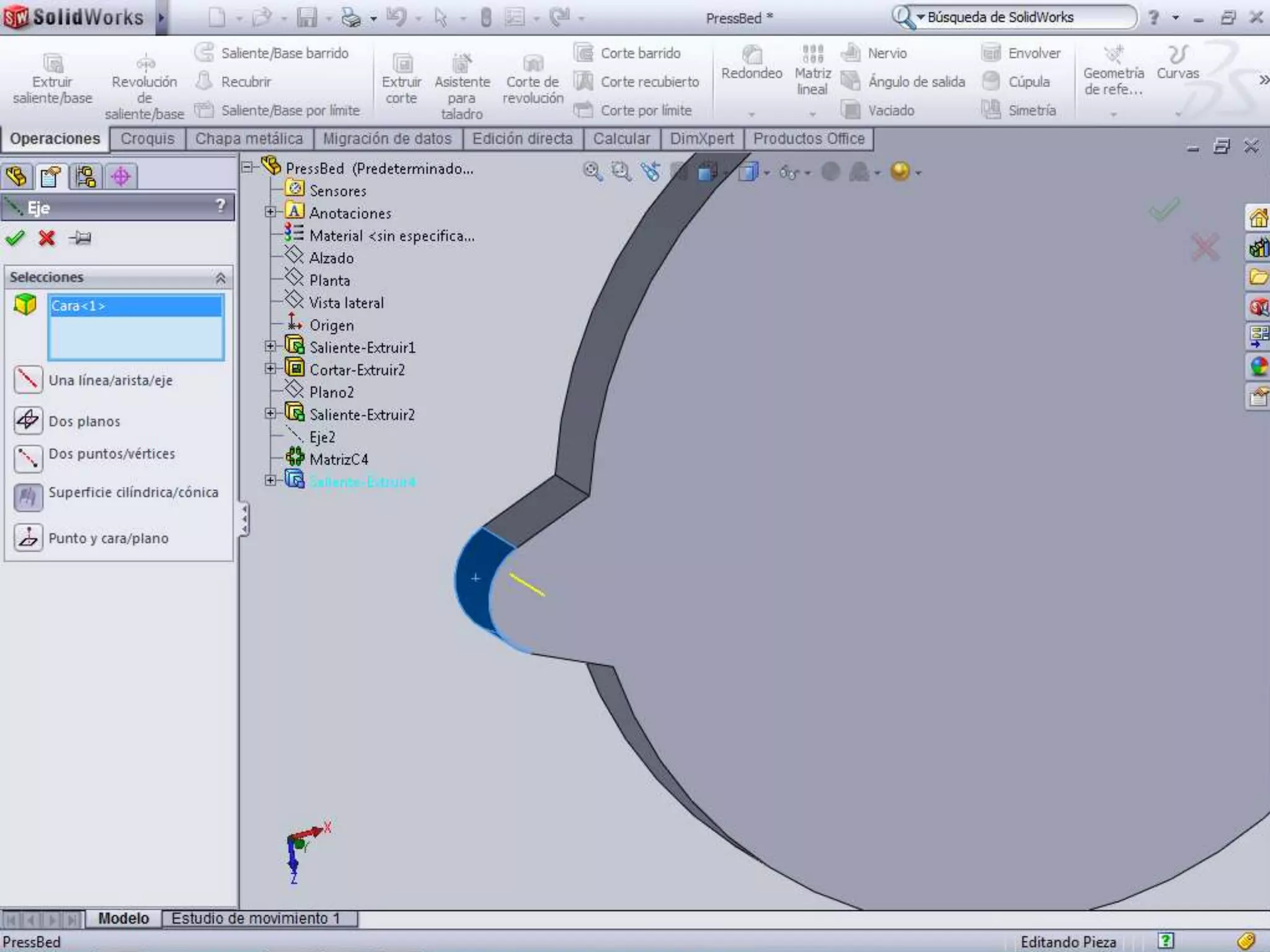Open the PropertyManager tab icon
Screen dimensions: 1270x952
point(51,177)
